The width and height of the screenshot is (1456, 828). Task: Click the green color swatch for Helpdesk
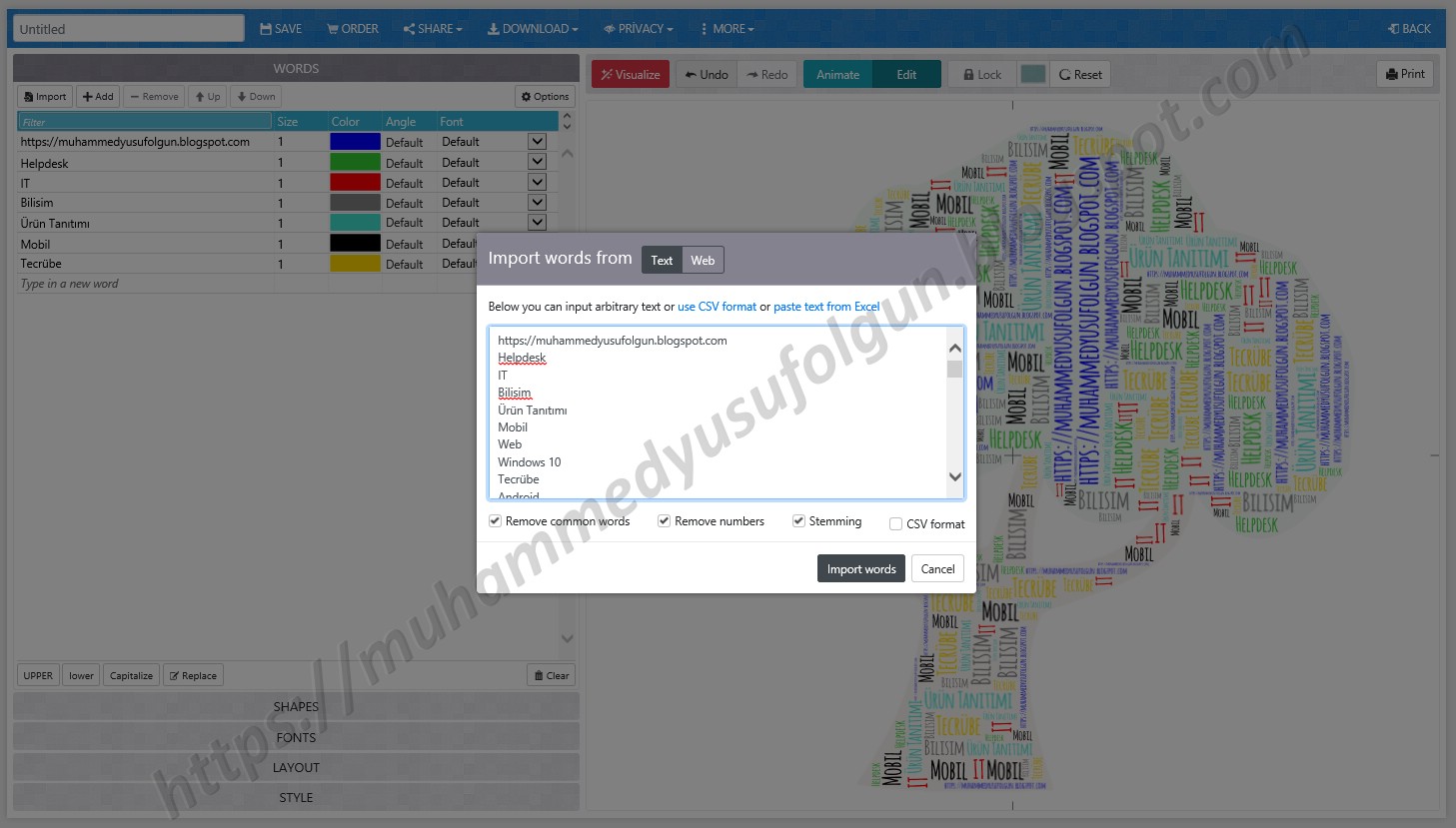(x=355, y=163)
